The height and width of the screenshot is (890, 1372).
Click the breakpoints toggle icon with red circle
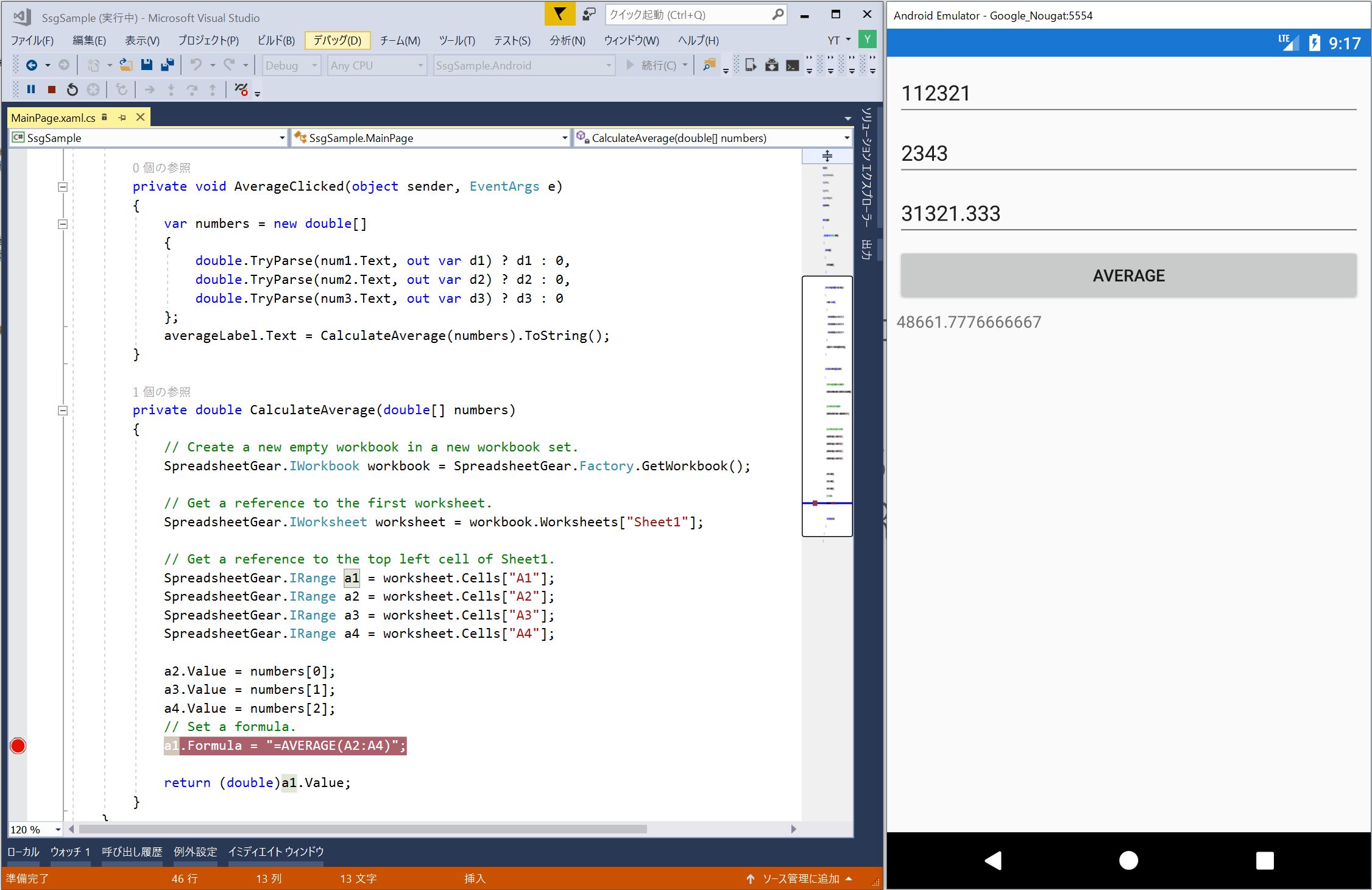(x=241, y=90)
